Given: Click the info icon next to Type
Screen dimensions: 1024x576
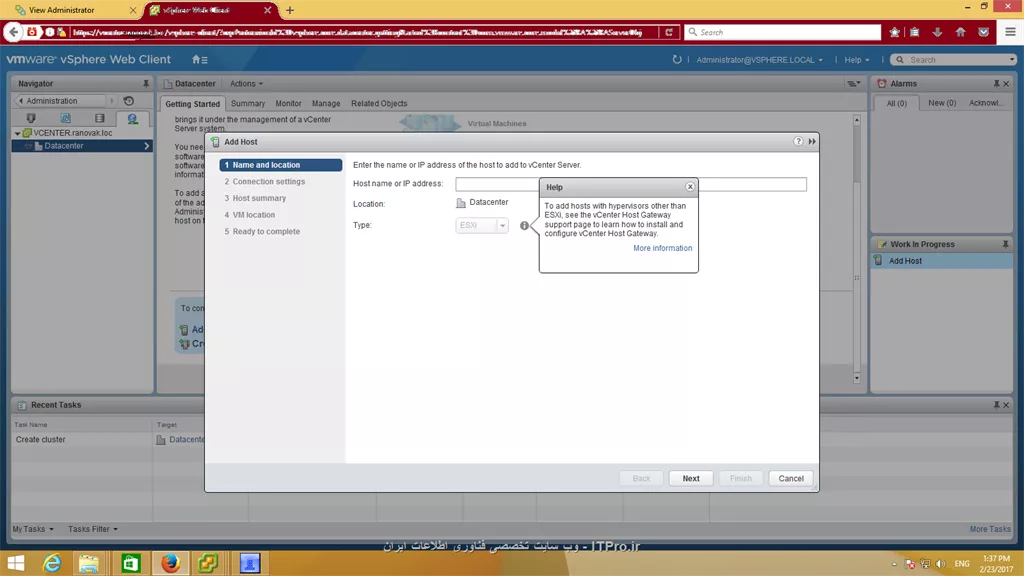Looking at the screenshot, I should pyautogui.click(x=524, y=225).
